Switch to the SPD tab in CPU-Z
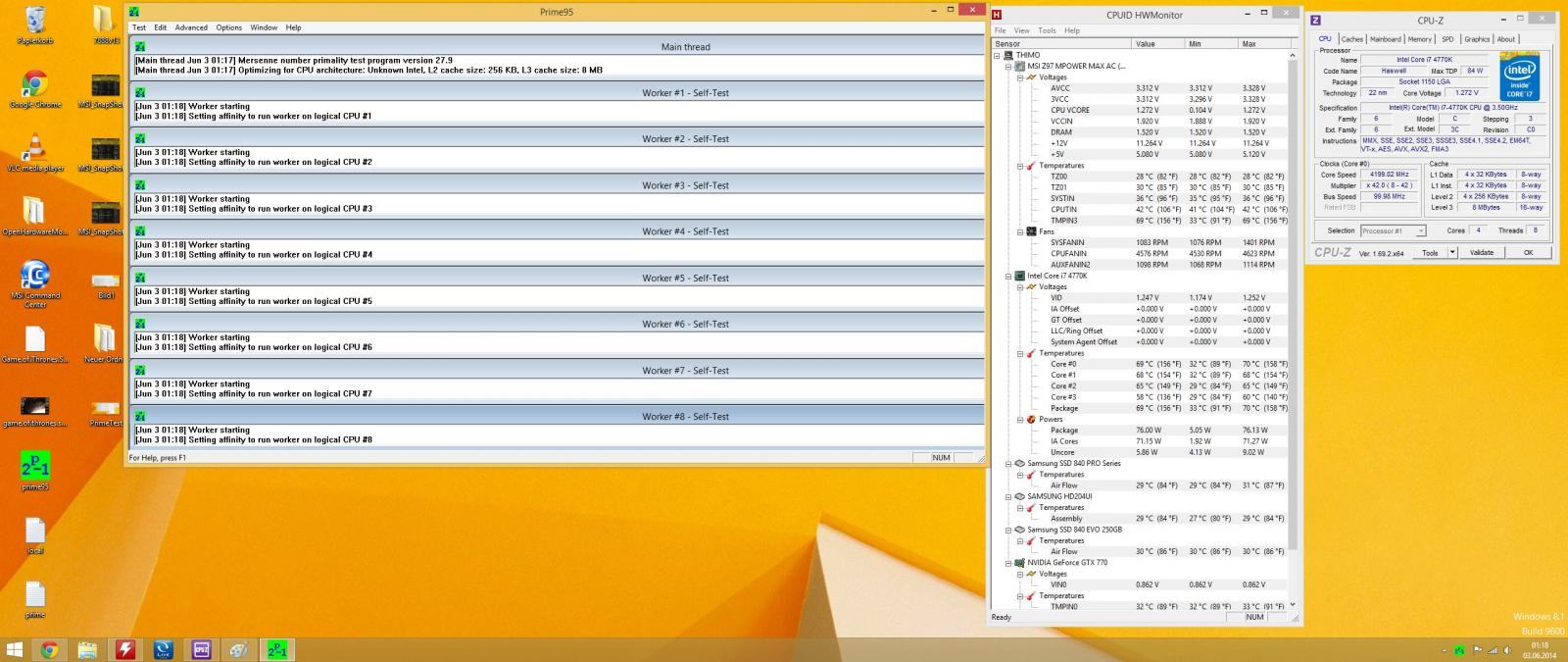1568x662 pixels. tap(1447, 39)
